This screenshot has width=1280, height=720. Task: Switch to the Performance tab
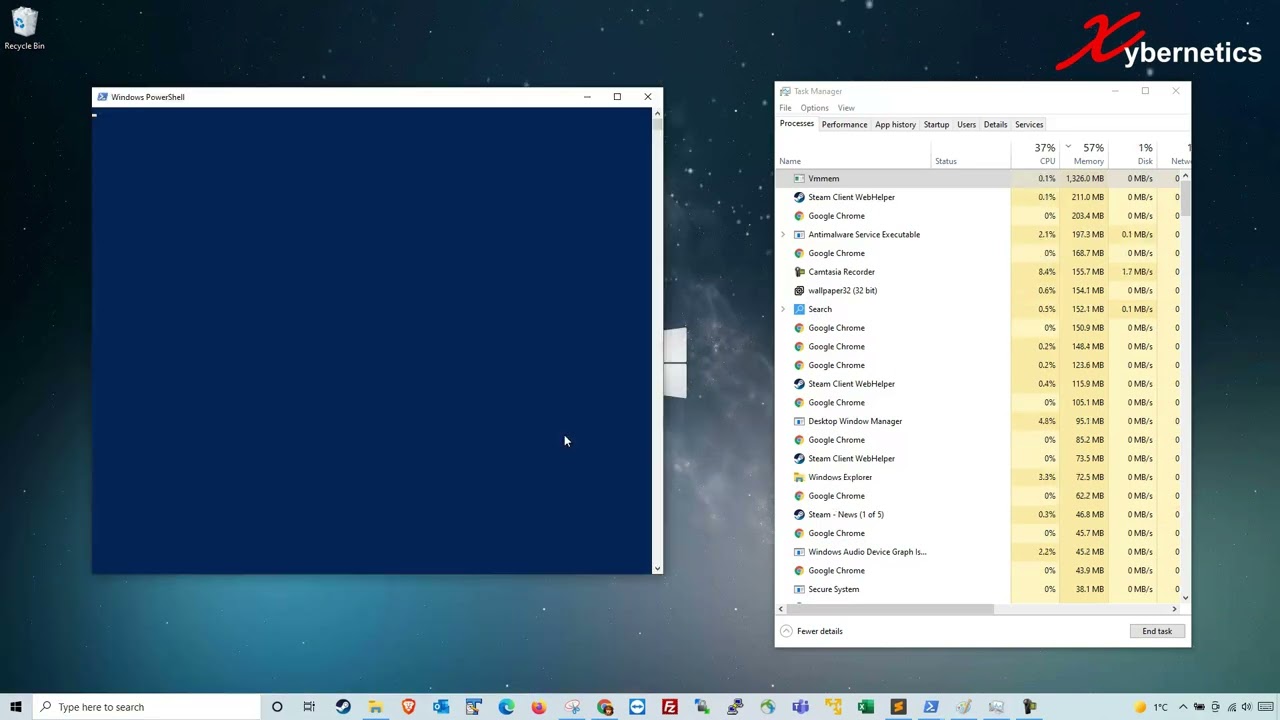(x=844, y=124)
